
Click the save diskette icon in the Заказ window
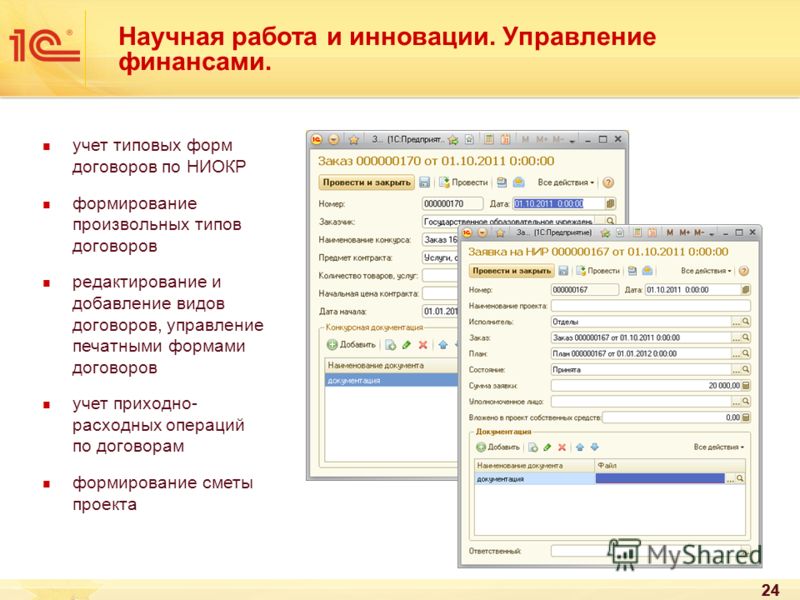(x=424, y=182)
